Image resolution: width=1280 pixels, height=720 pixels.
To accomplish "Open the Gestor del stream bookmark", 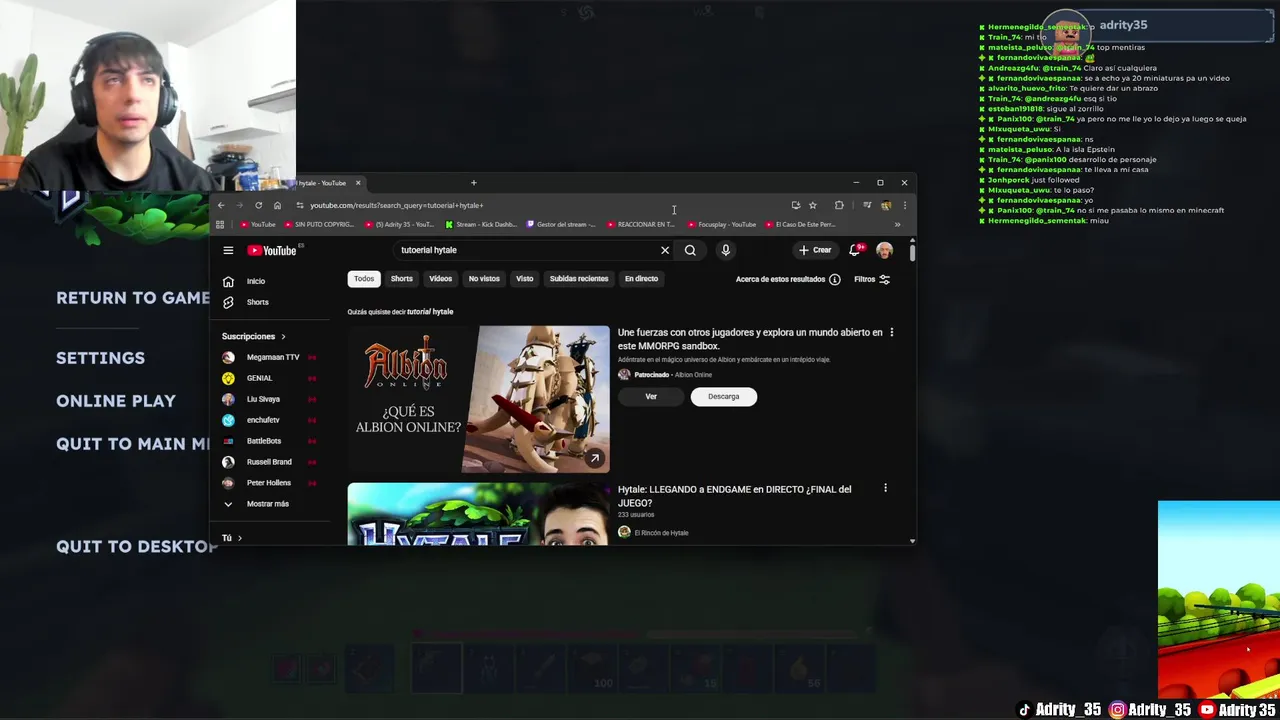I will 560,224.
